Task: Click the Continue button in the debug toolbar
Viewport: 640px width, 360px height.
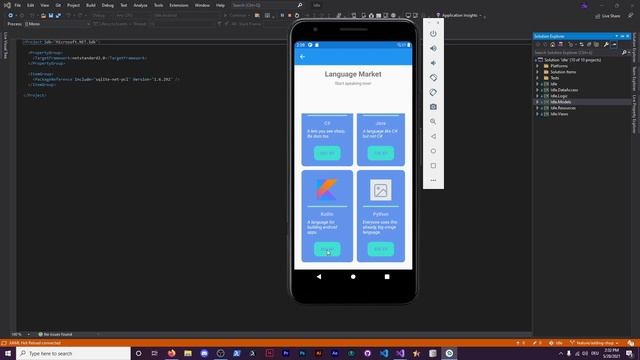Action: point(237,16)
